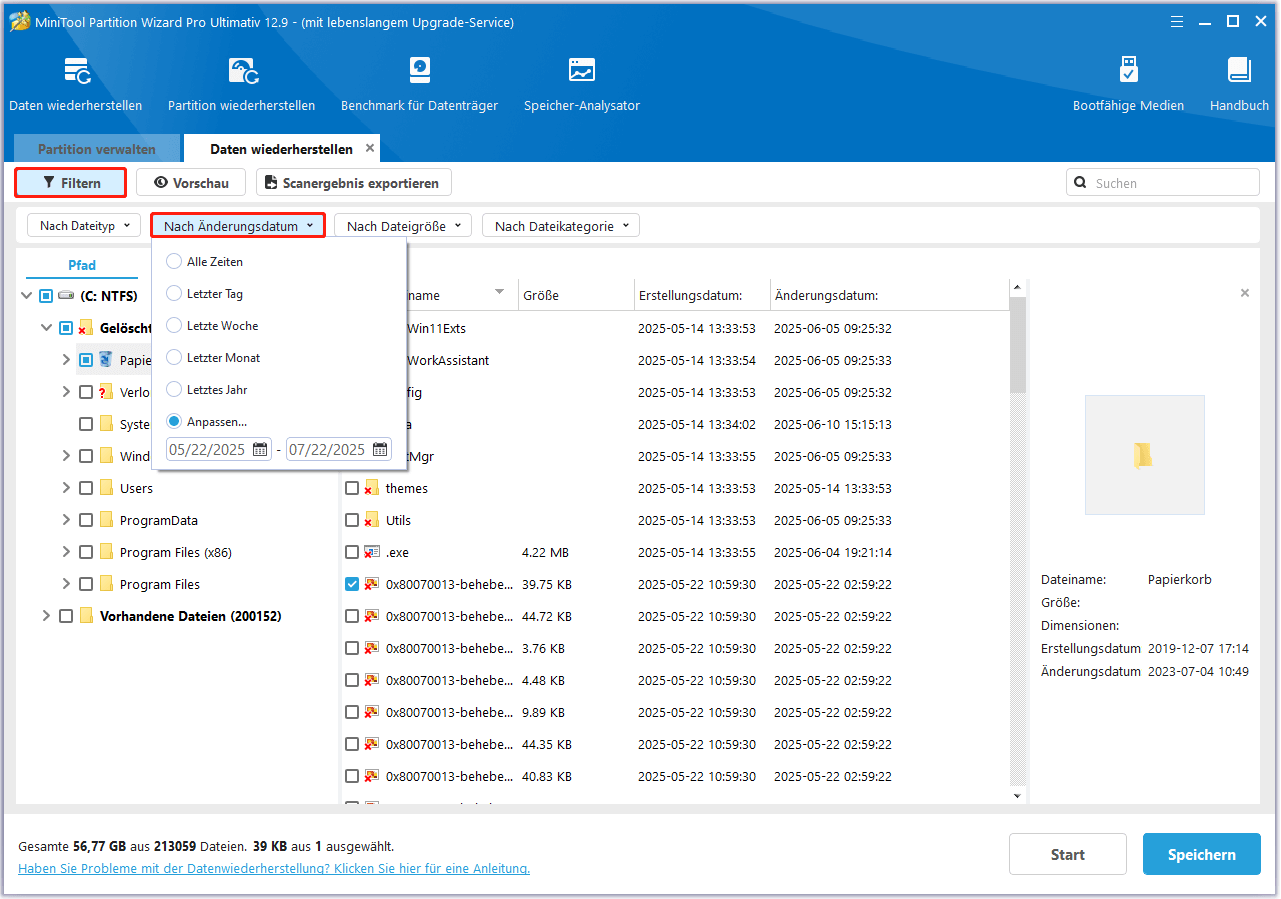Image resolution: width=1281 pixels, height=899 pixels.
Task: Click the Vorschau button
Action: [190, 183]
